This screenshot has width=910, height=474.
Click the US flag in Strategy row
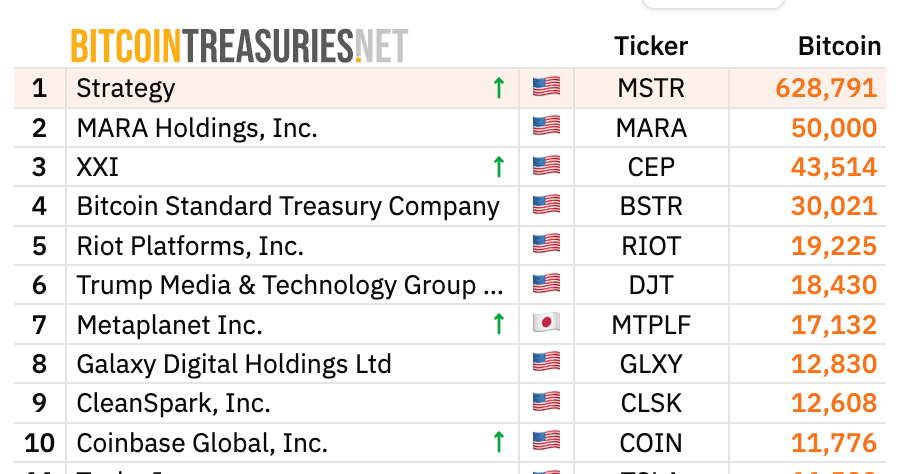[546, 87]
